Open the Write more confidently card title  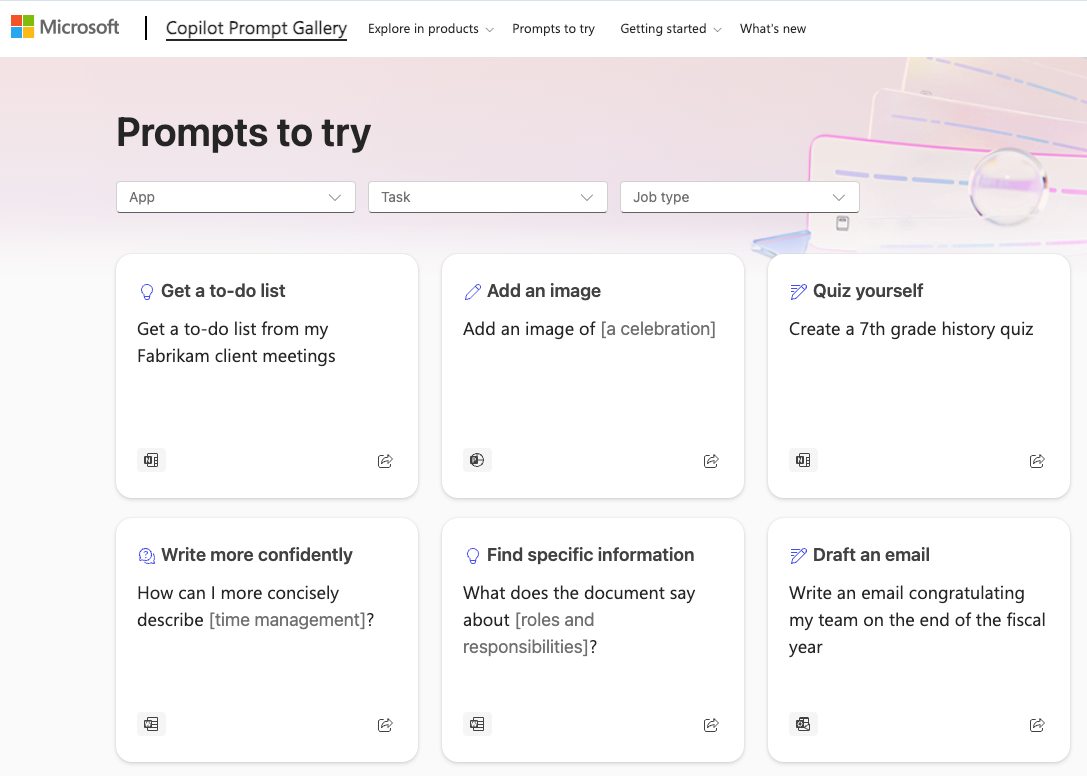(x=256, y=555)
